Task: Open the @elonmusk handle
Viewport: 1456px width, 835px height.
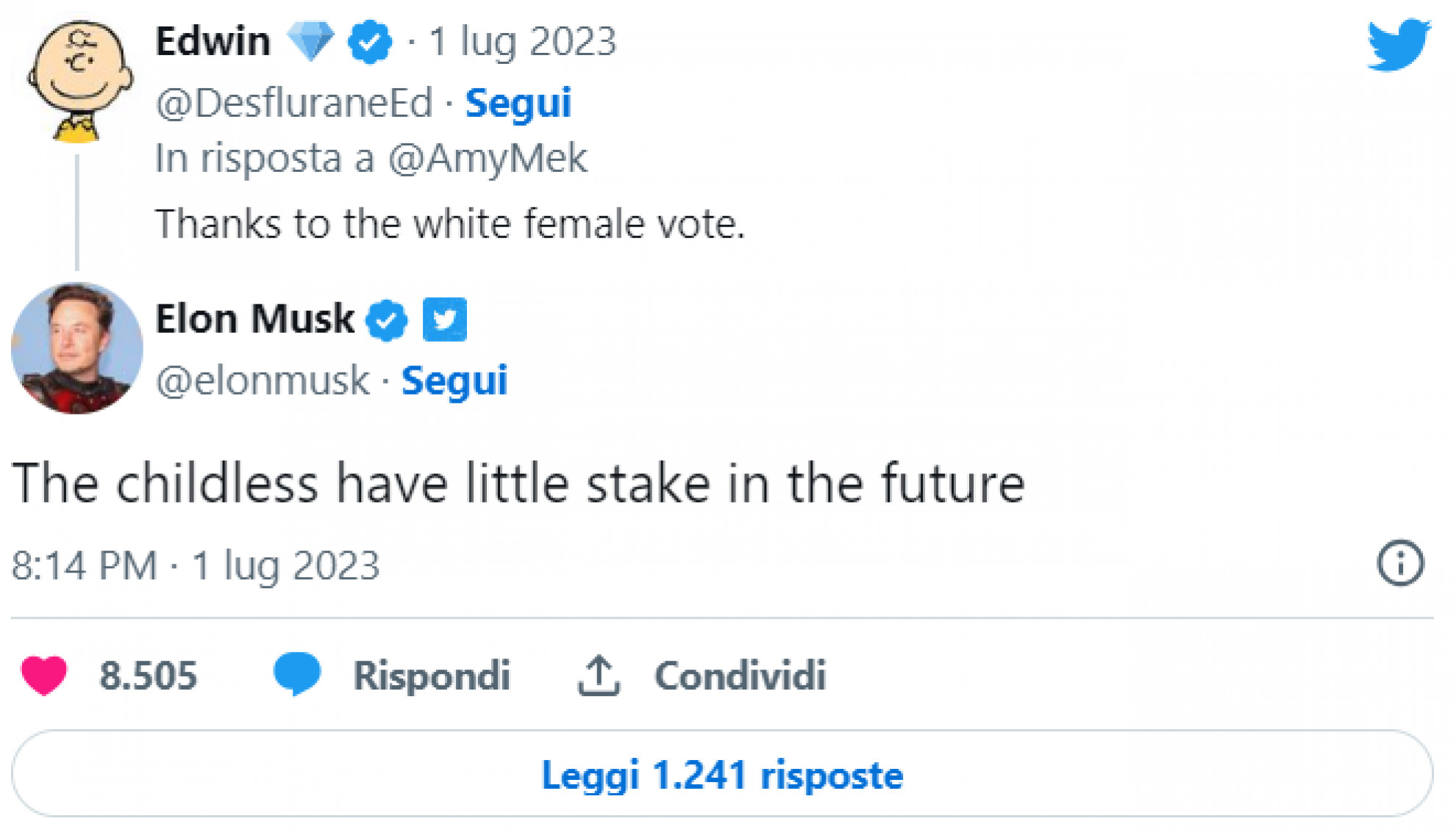Action: click(263, 381)
